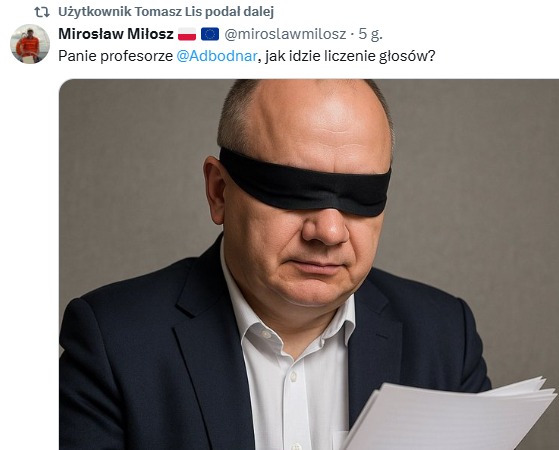
Task: Click the @miroslawmilosz handle
Action: click(x=285, y=34)
